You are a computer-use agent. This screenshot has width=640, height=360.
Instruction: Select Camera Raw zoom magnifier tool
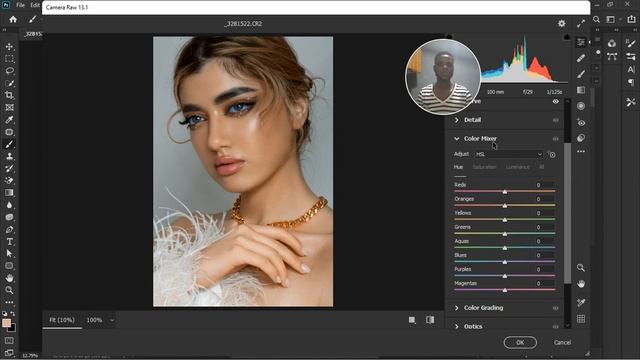pos(581,268)
